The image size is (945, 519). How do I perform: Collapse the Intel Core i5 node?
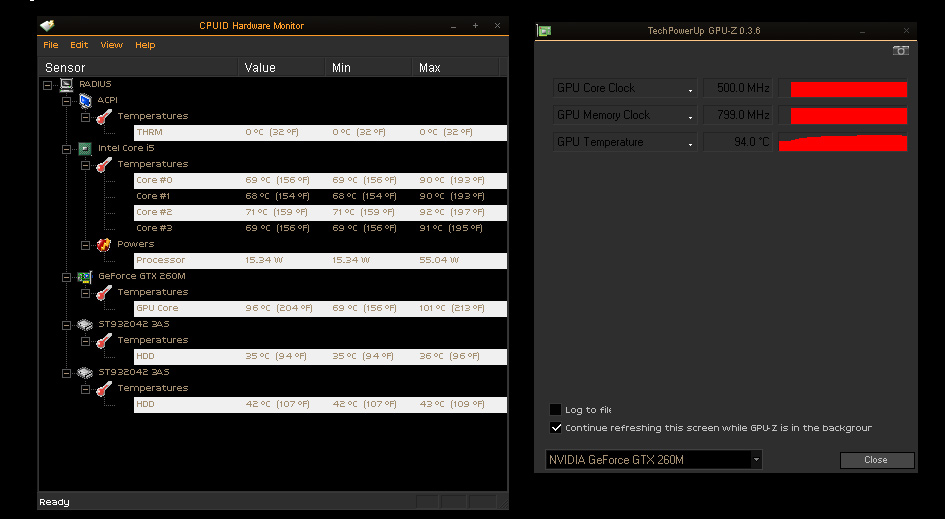click(x=66, y=149)
